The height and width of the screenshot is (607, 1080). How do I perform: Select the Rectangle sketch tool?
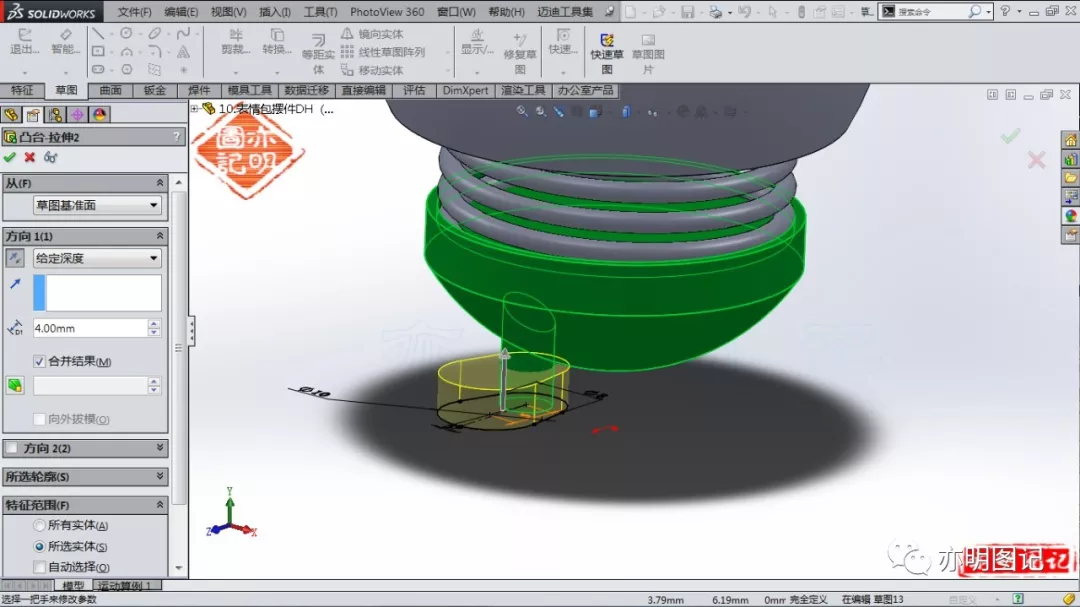click(x=98, y=52)
